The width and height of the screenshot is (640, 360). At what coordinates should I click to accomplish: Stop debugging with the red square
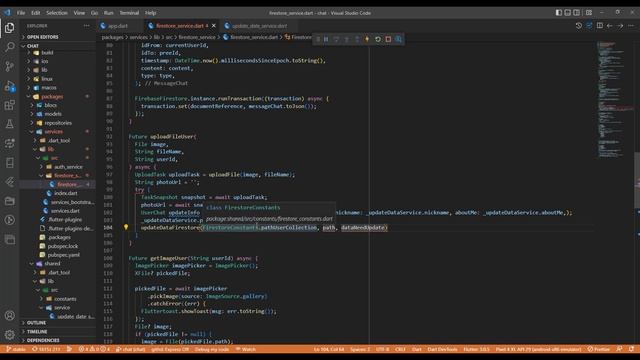388,39
